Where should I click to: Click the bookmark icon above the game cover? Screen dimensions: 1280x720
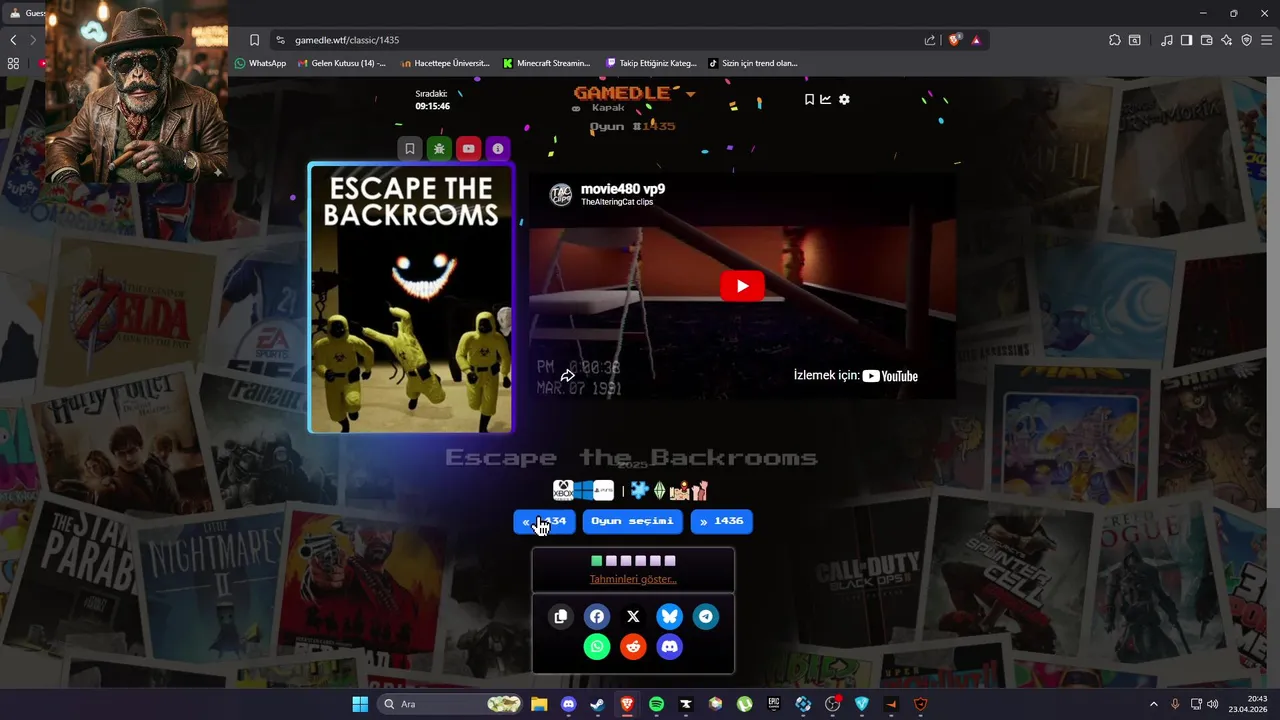(409, 149)
